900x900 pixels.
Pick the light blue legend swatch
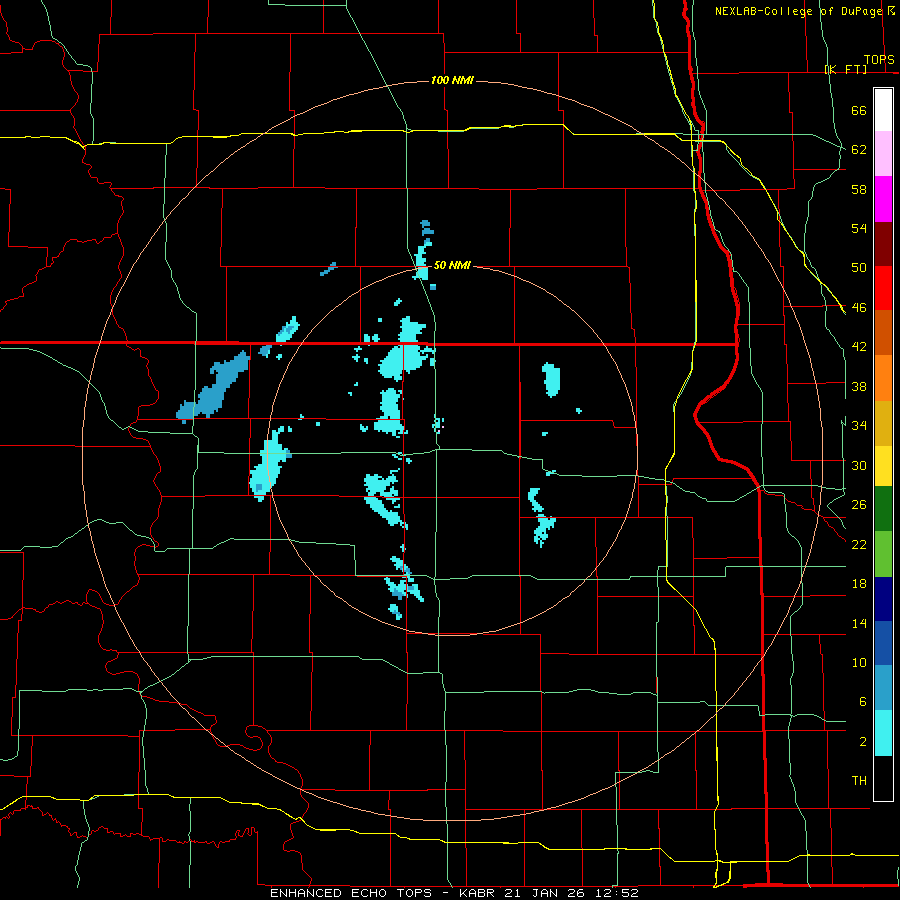[x=883, y=688]
